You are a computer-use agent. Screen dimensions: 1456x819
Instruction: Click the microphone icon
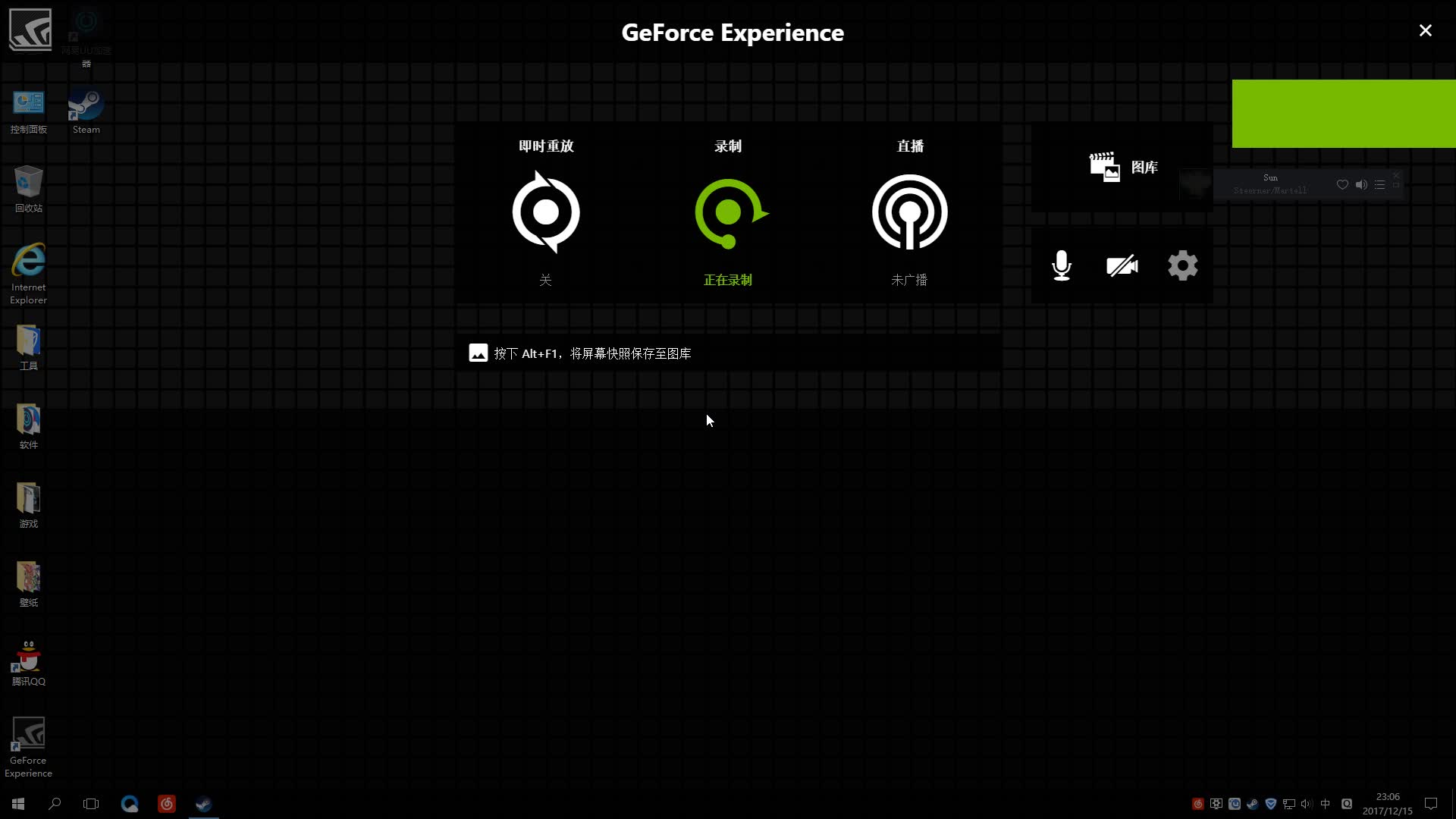click(x=1060, y=264)
